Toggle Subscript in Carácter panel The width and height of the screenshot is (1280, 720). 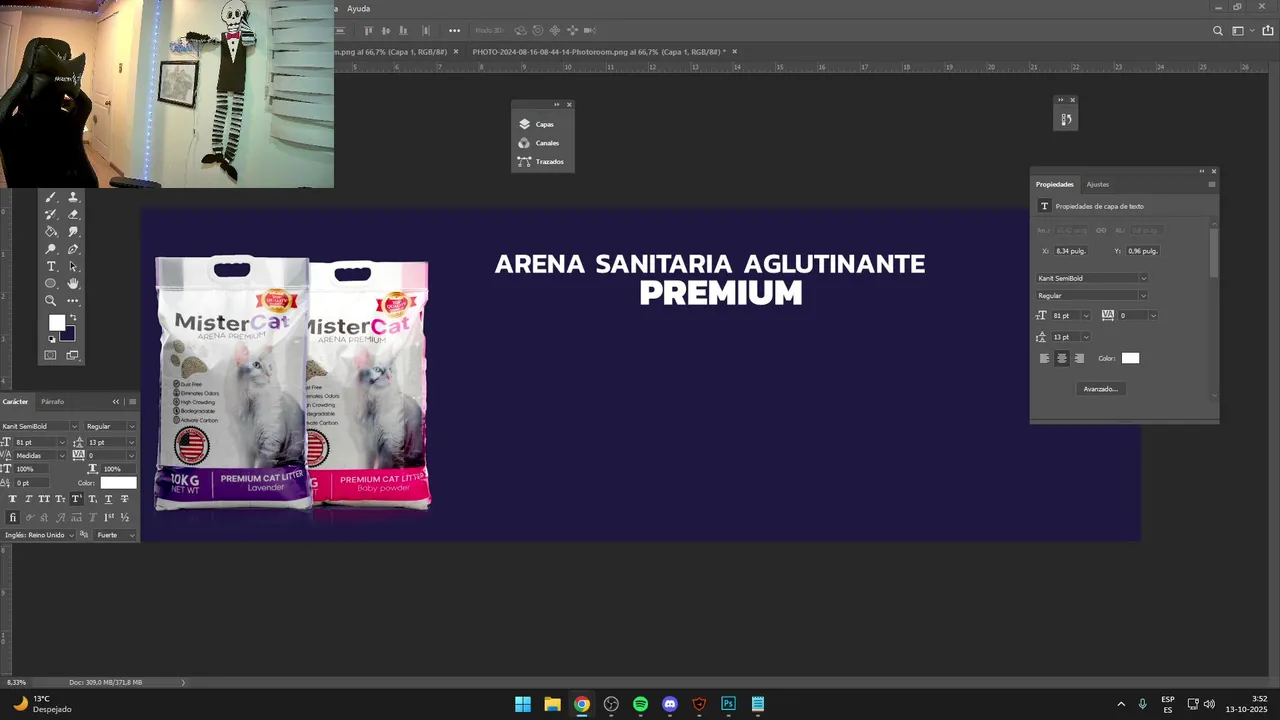93,499
